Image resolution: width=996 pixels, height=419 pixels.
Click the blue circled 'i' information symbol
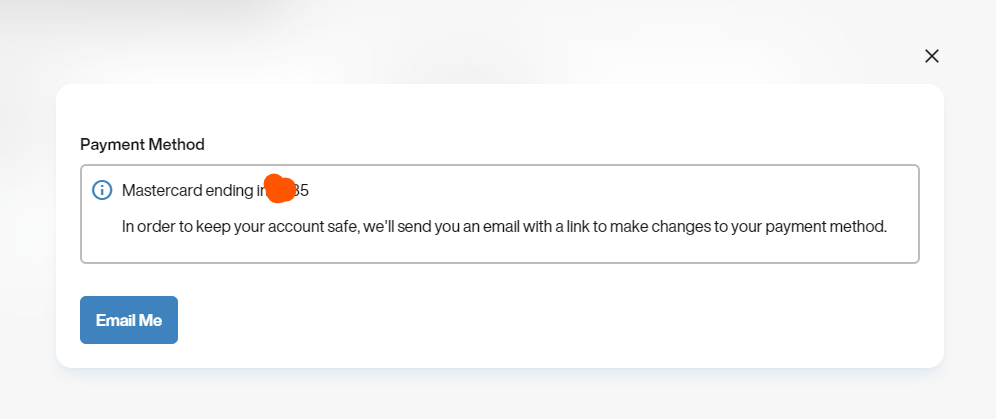102,190
